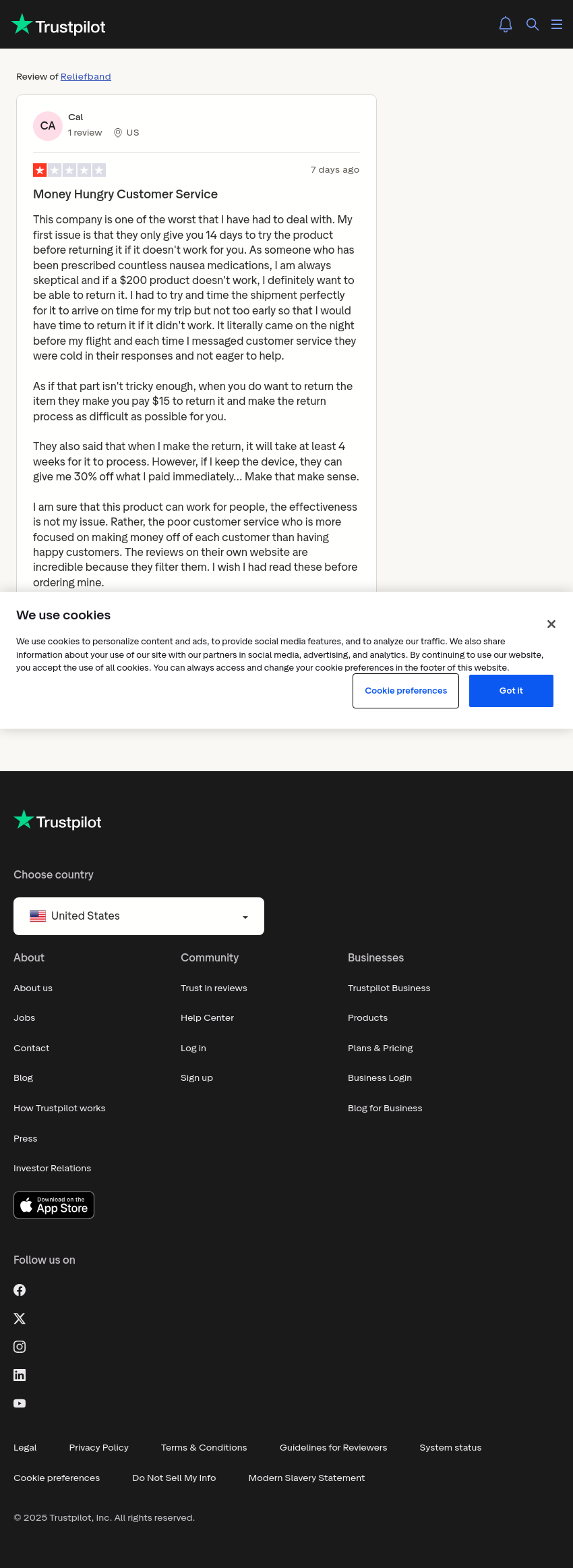
Task: Open the Reliefband link
Action: pyautogui.click(x=86, y=77)
